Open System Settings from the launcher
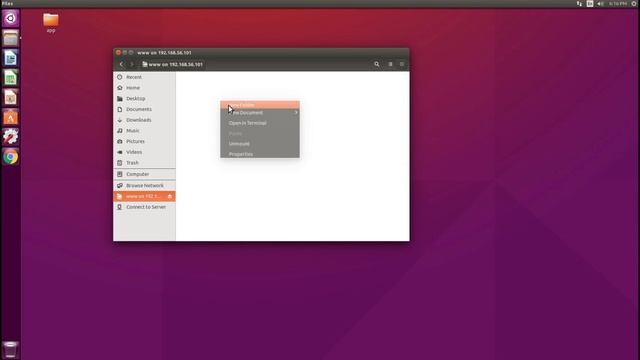Screen dimensions: 640x360 (x=11, y=137)
